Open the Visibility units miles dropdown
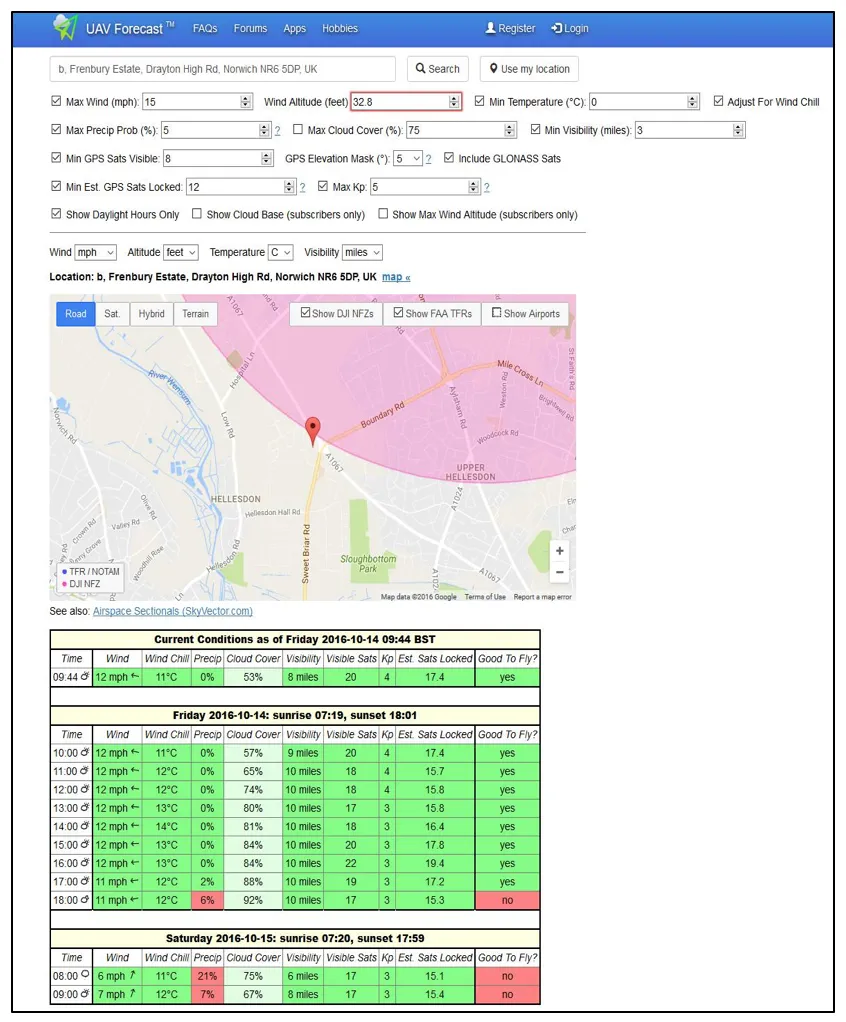This screenshot has width=846, height=1022. (x=362, y=252)
